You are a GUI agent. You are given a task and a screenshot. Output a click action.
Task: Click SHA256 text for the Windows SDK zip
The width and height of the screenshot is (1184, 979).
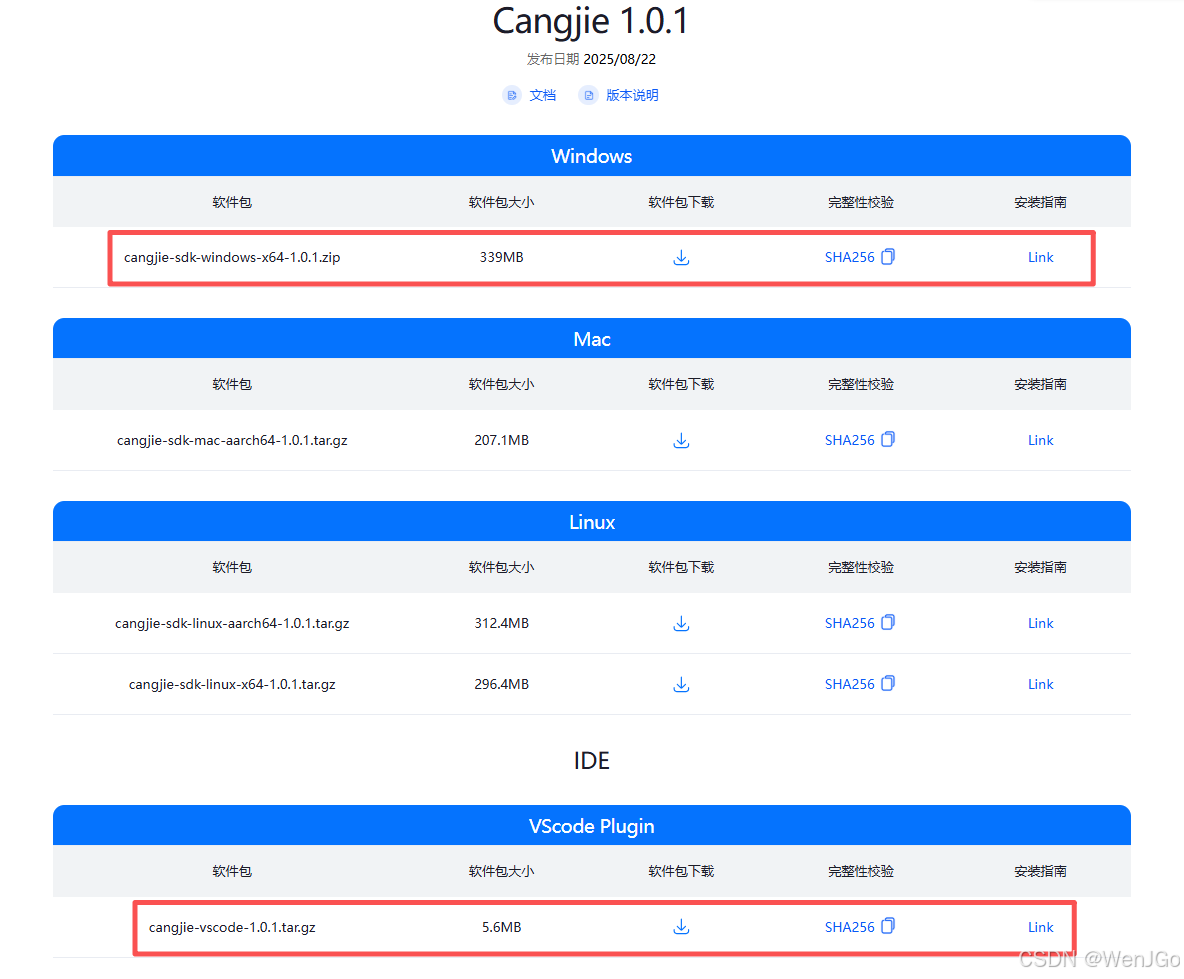tap(849, 257)
